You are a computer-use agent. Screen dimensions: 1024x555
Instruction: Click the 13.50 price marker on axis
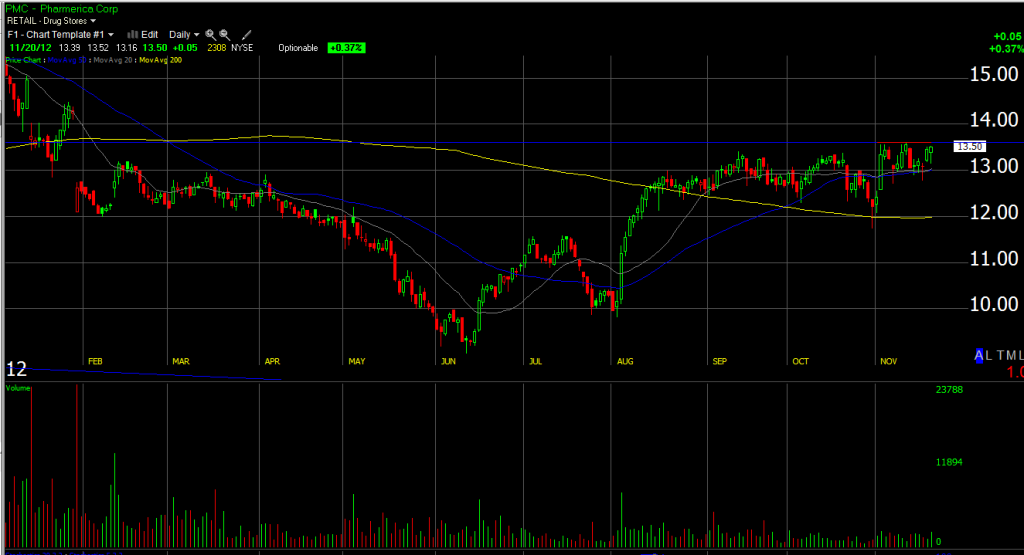click(x=970, y=146)
